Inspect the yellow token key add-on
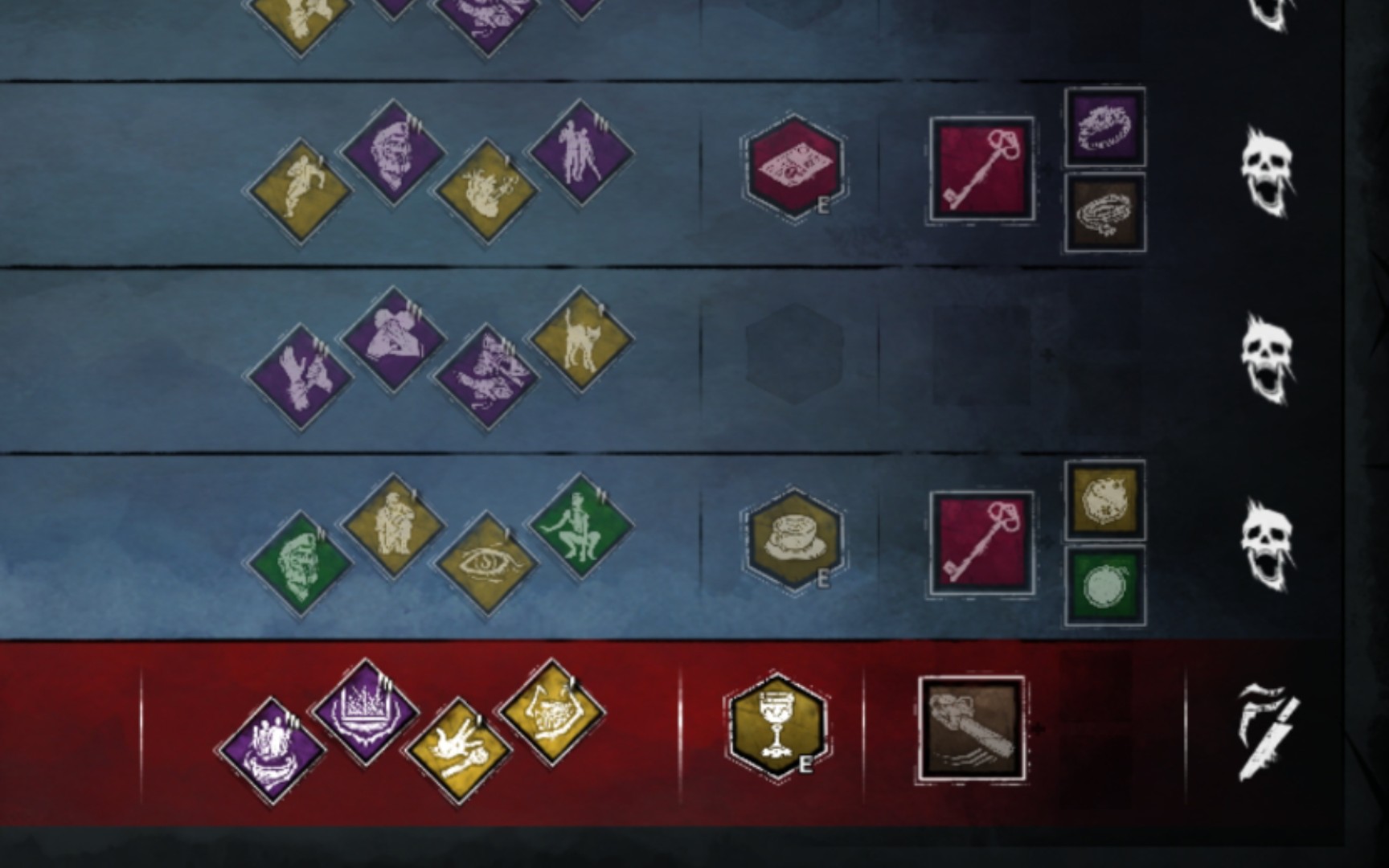The image size is (1389, 868). point(1105,501)
